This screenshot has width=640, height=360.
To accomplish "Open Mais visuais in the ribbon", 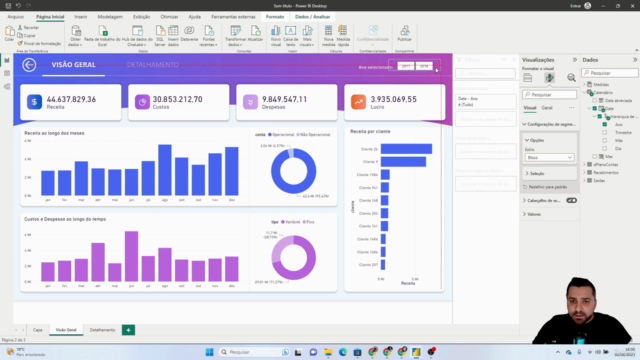I will point(307,36).
